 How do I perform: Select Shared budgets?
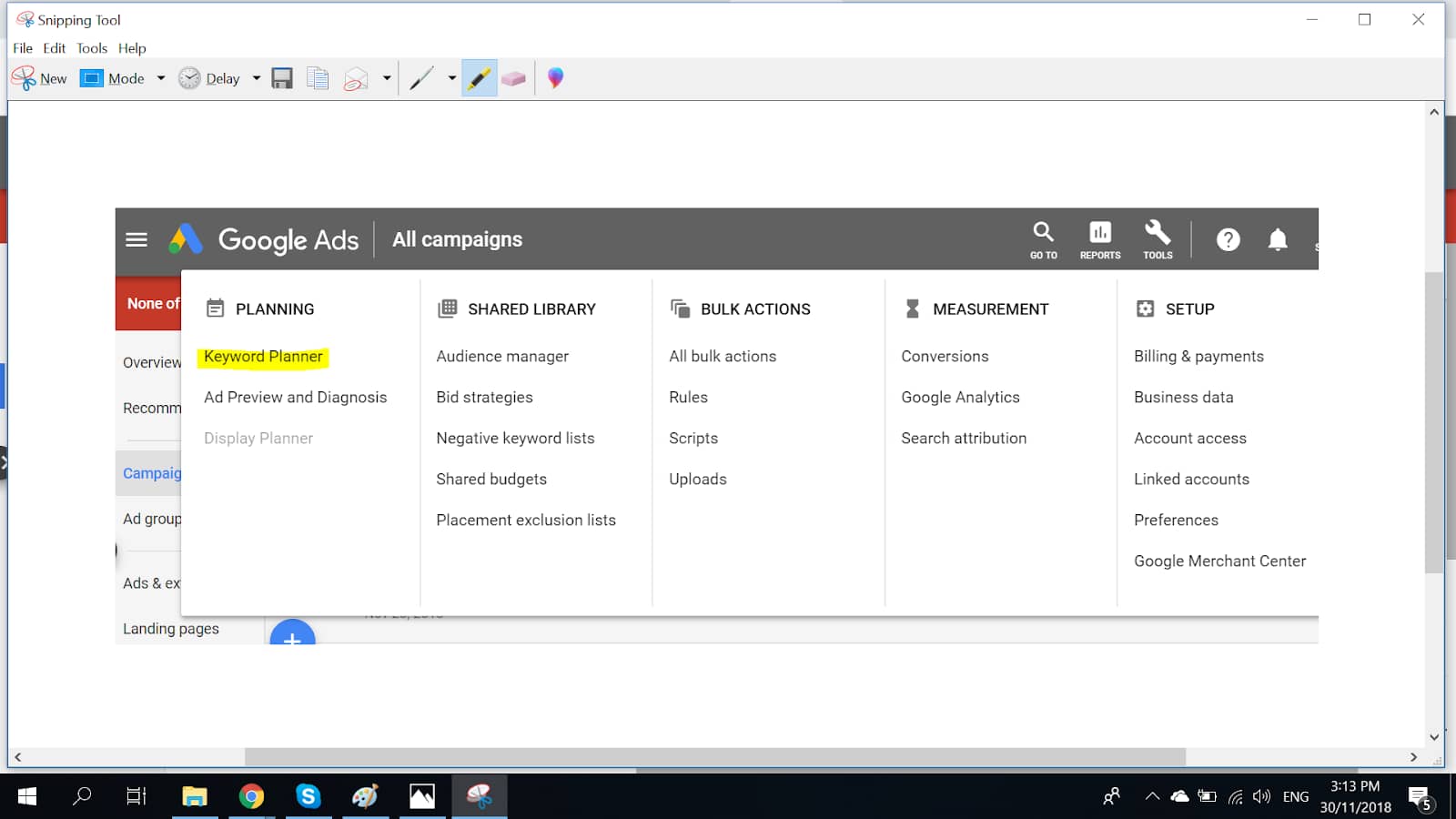[x=491, y=480]
